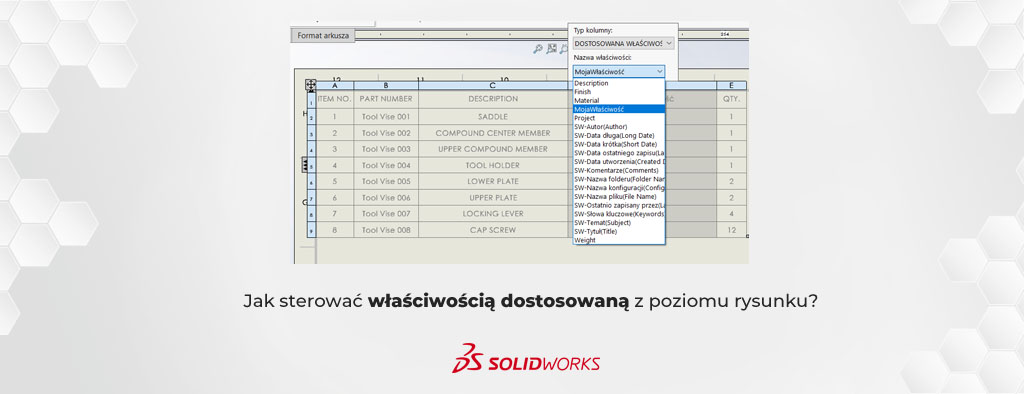The image size is (1024, 394).
Task: Select row header 1 of the table
Action: pyautogui.click(x=312, y=100)
